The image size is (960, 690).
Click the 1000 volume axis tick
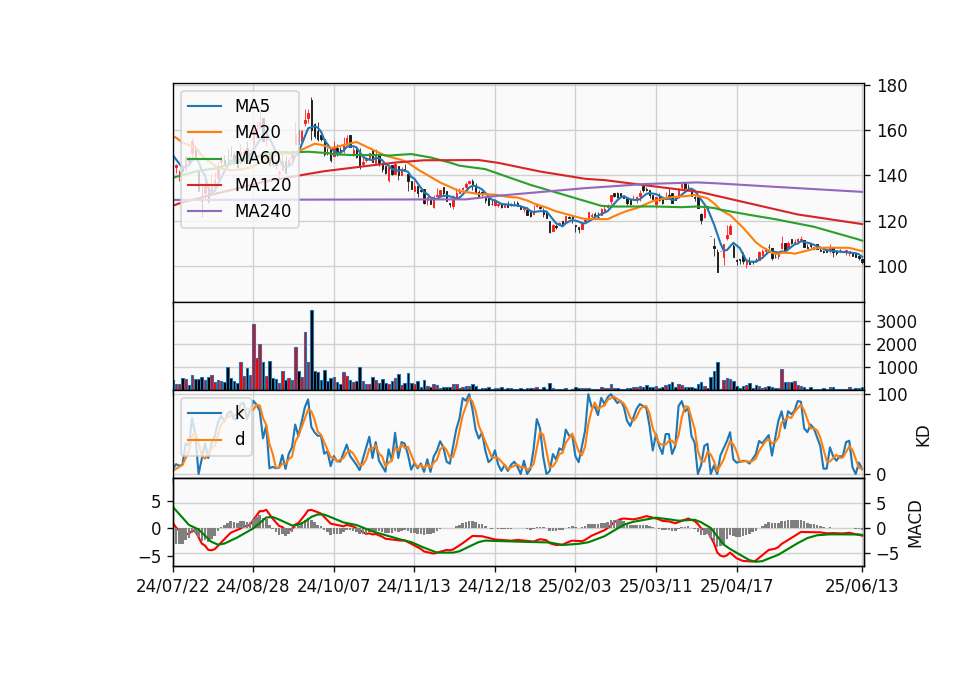(896, 368)
